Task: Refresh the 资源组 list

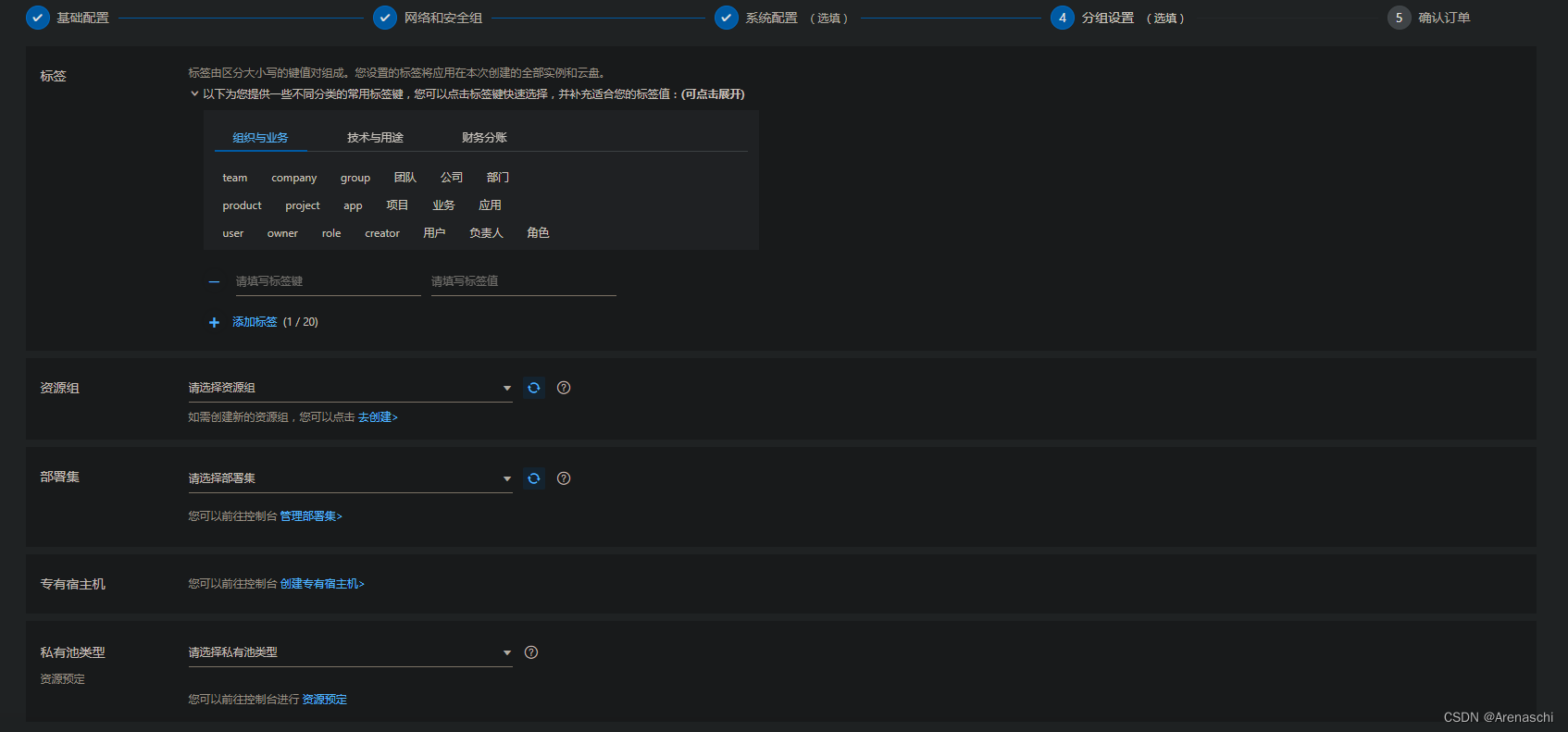Action: [x=534, y=388]
